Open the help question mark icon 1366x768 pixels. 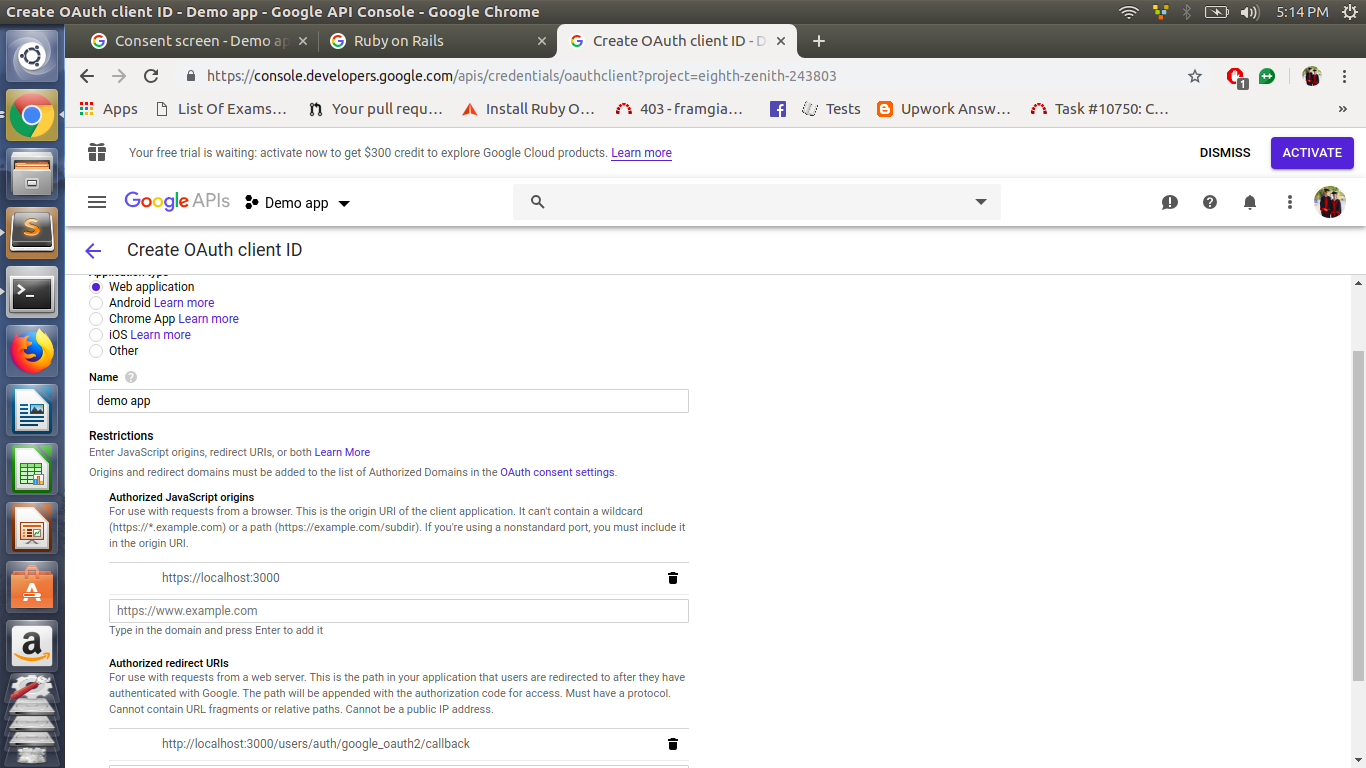tap(1210, 202)
